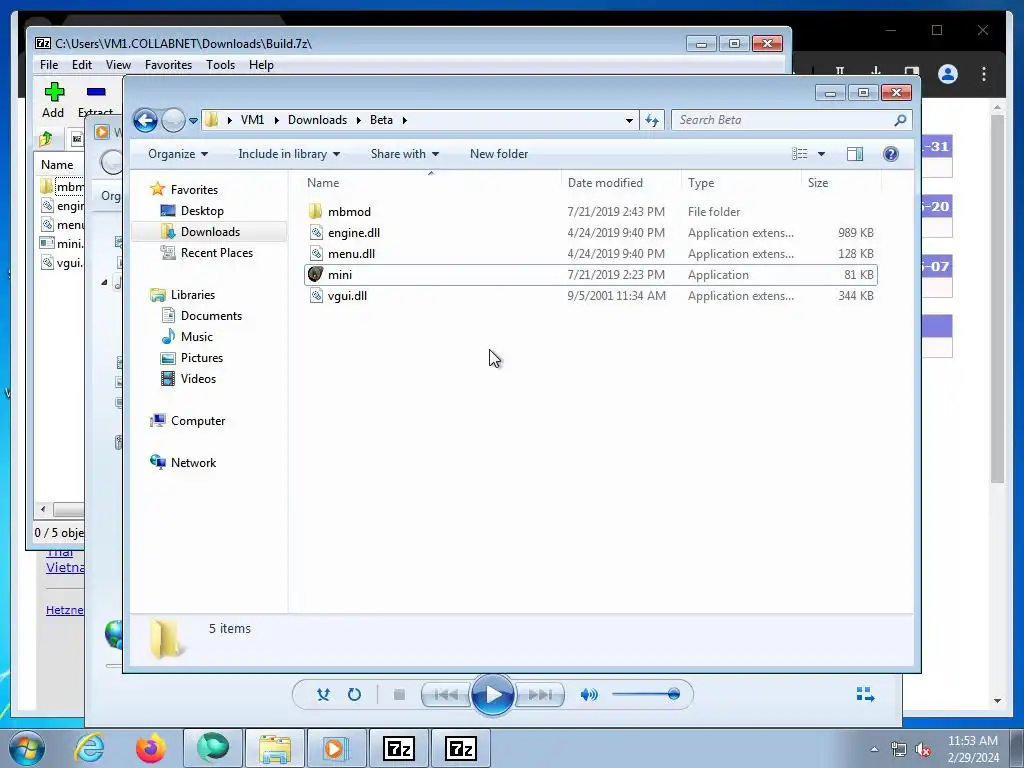The width and height of the screenshot is (1024, 768).
Task: Open the 7-Zip File menu
Action: [x=49, y=65]
